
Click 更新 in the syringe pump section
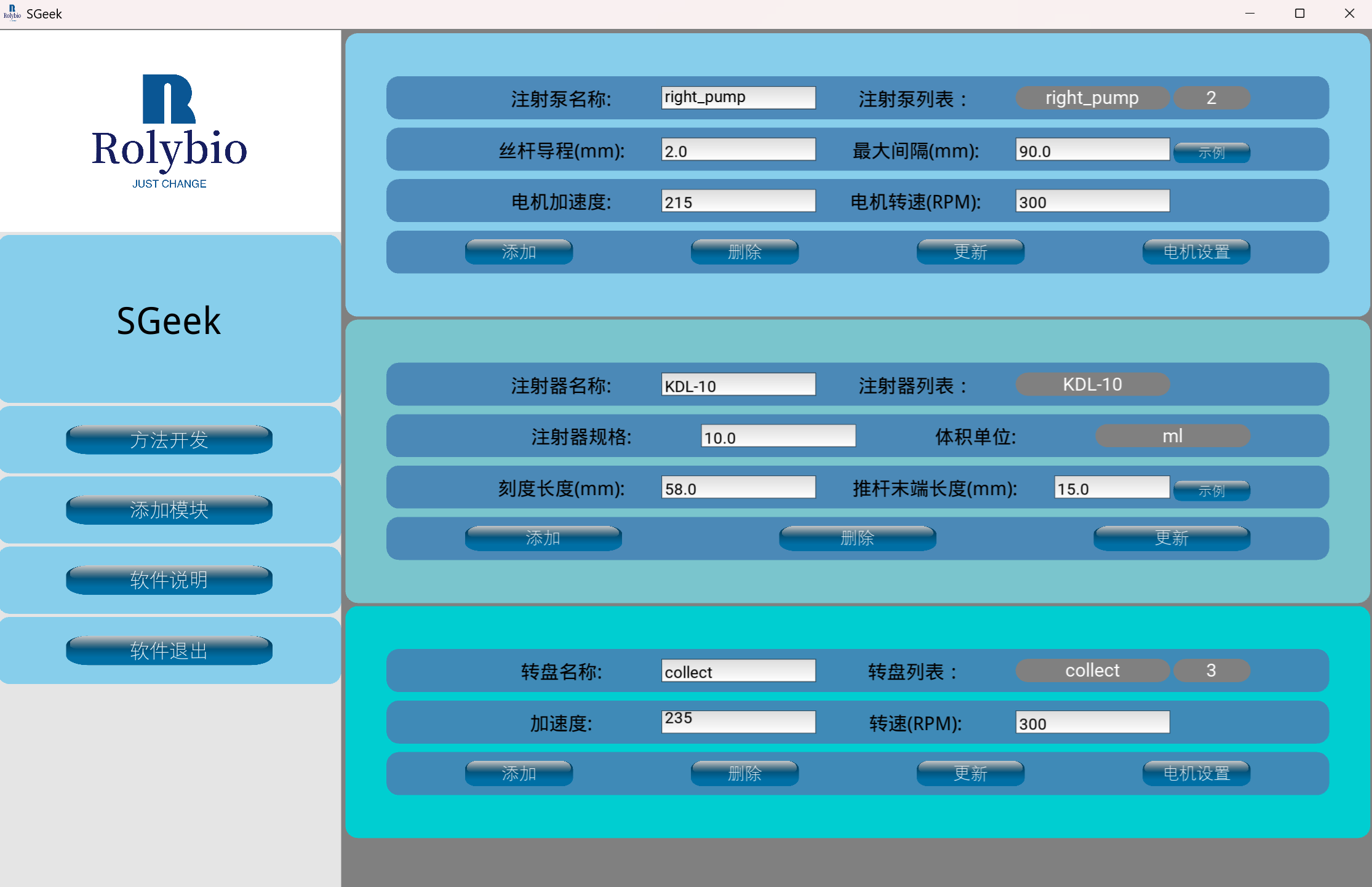tap(970, 252)
